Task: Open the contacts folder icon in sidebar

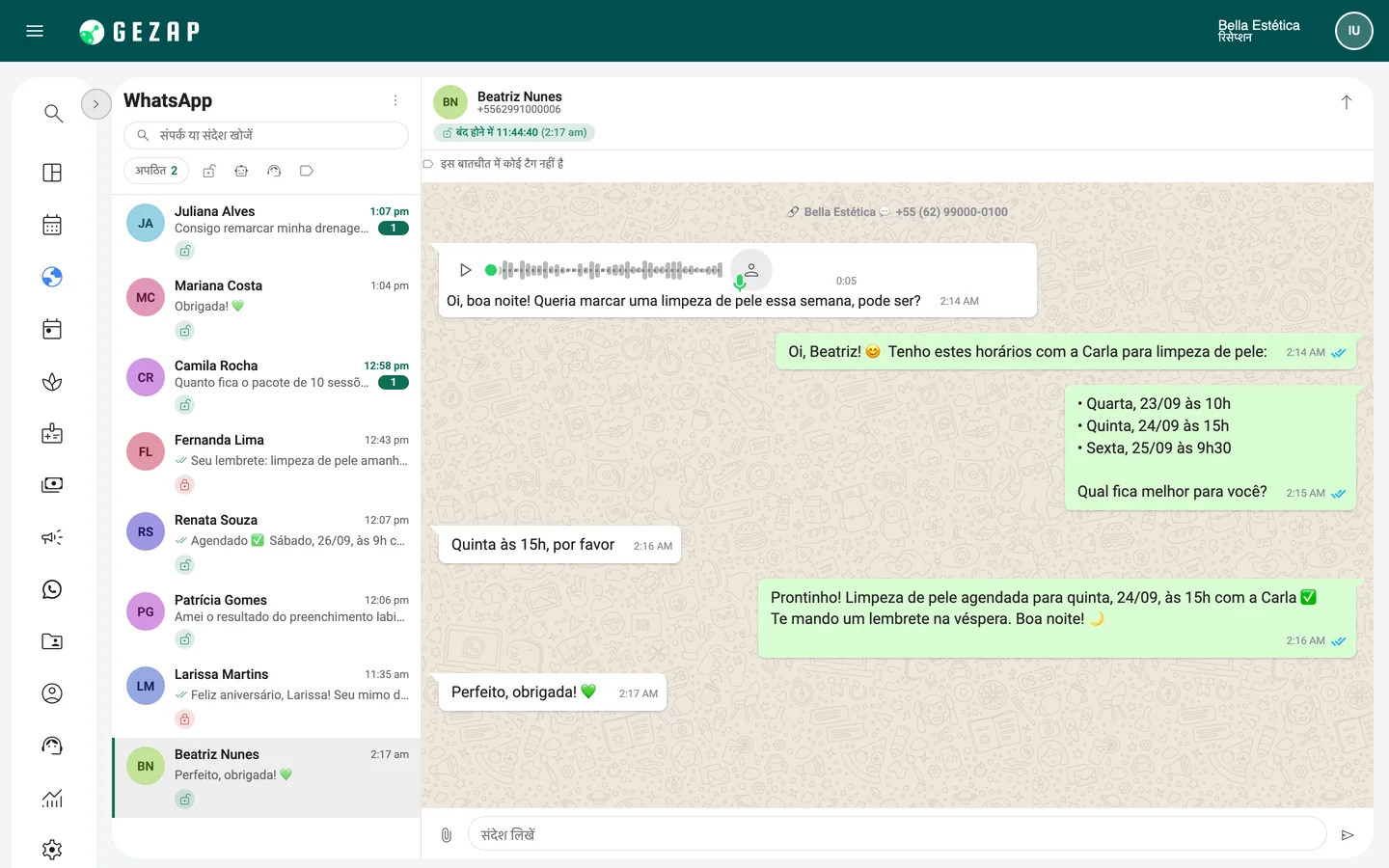Action: tap(52, 641)
